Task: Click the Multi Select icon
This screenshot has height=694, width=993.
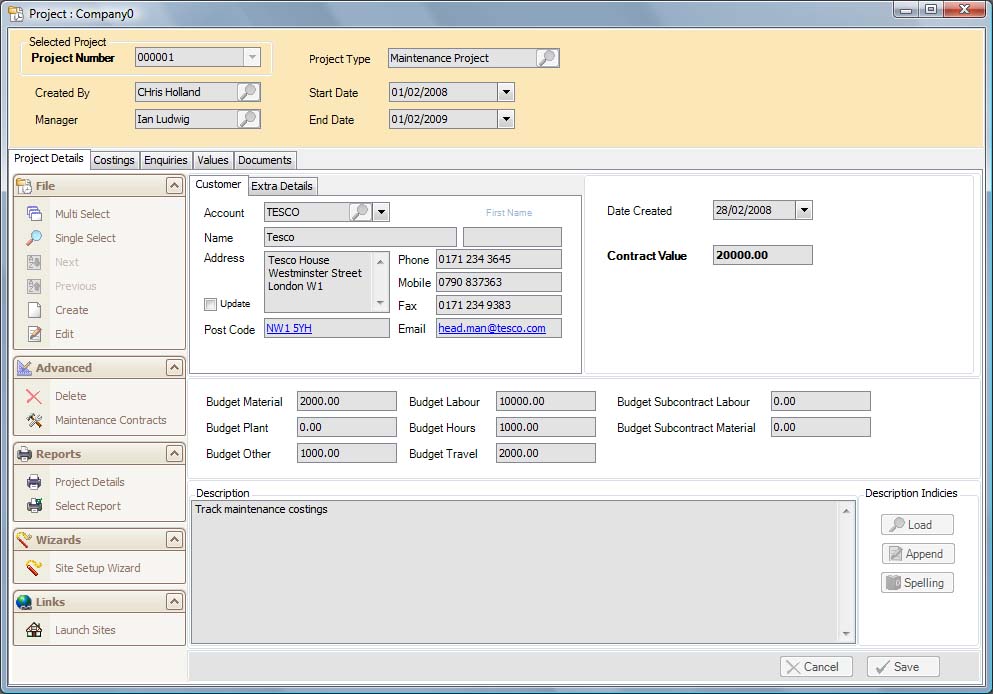Action: pyautogui.click(x=34, y=214)
